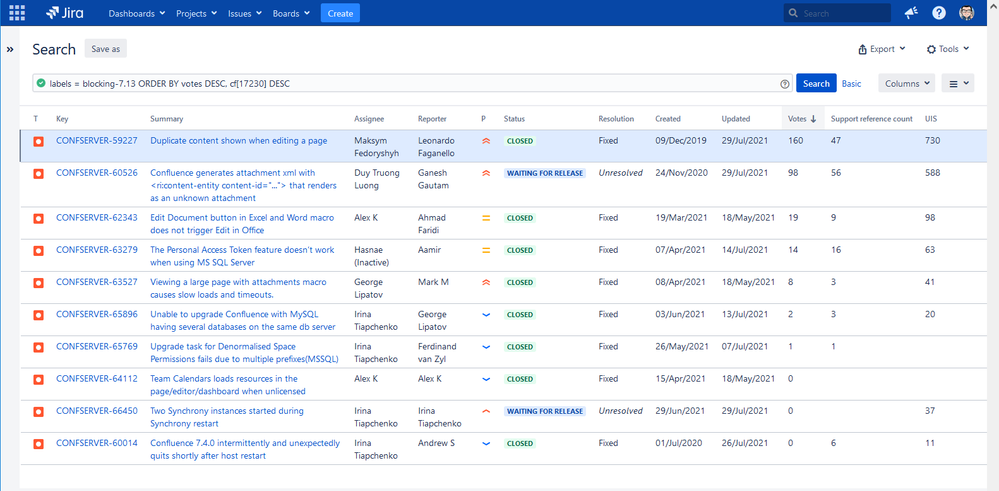
Task: Sort by the Status column header
Action: coord(514,118)
